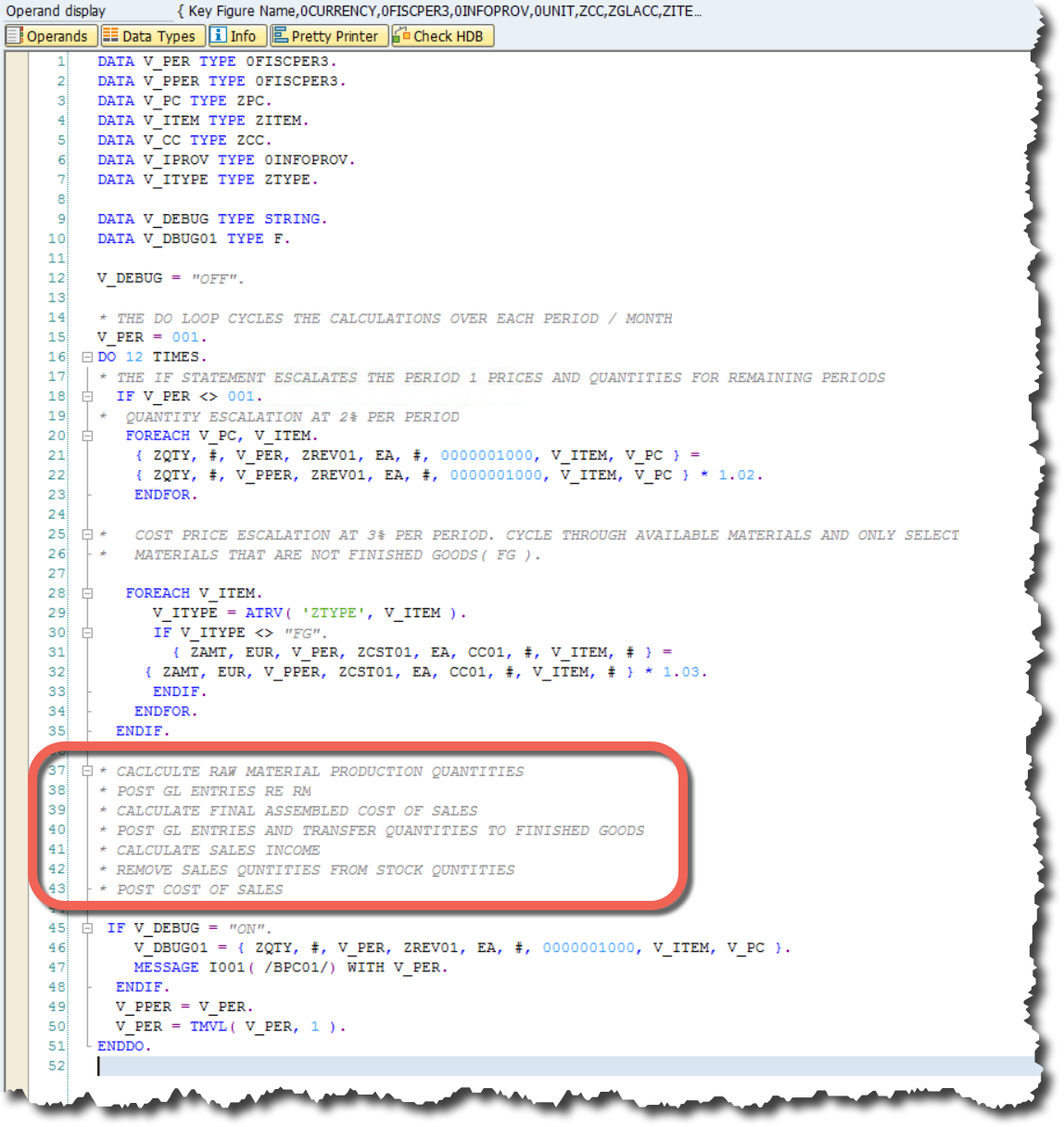
Task: Collapse the IF V_ITYPE <> FG block
Action: point(86,632)
